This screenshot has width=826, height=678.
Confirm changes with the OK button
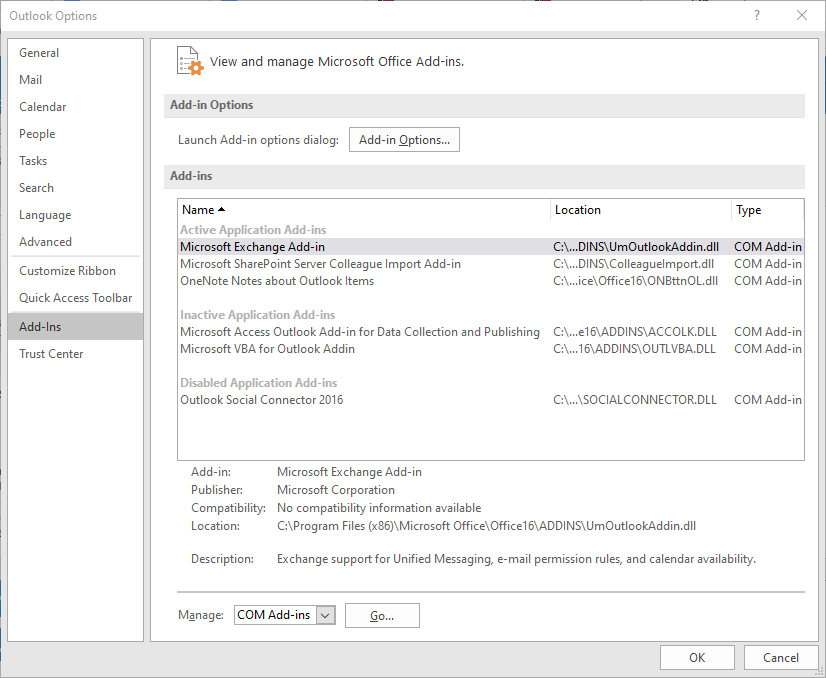[697, 657]
